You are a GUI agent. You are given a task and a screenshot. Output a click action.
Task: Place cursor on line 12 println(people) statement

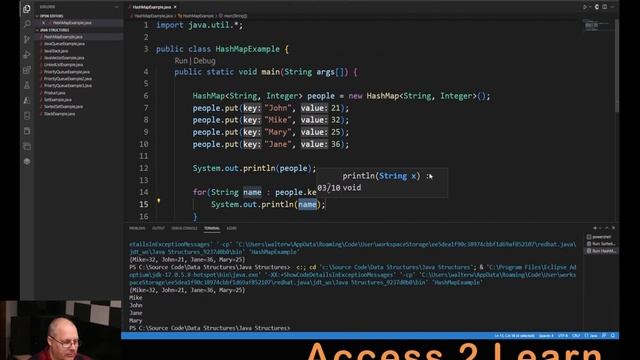[x=254, y=168]
